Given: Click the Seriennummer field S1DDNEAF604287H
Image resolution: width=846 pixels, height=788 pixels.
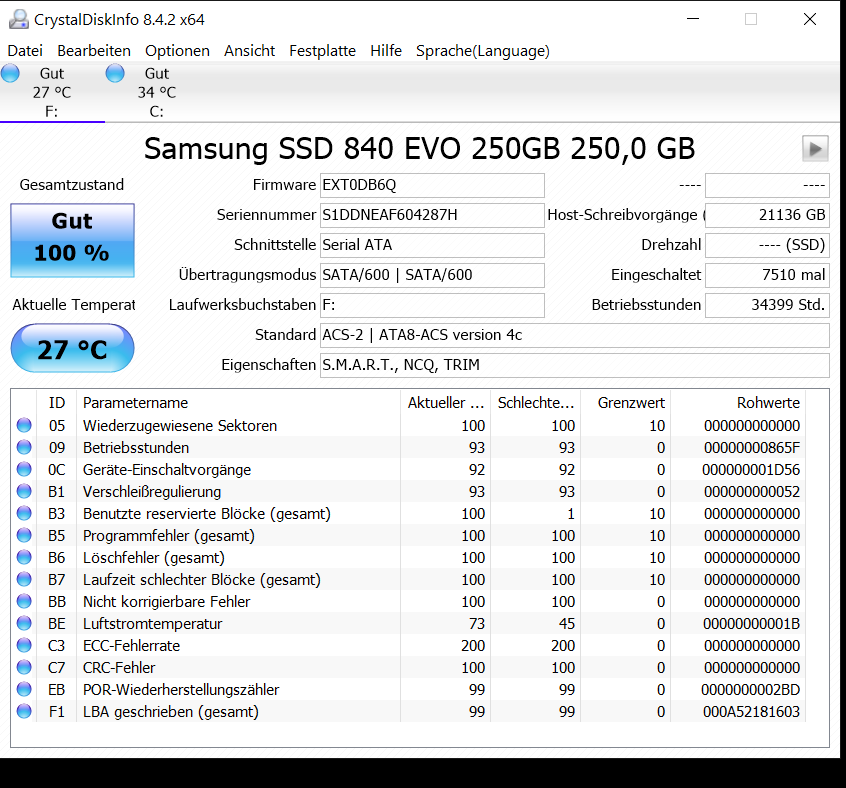Looking at the screenshot, I should click(x=432, y=215).
